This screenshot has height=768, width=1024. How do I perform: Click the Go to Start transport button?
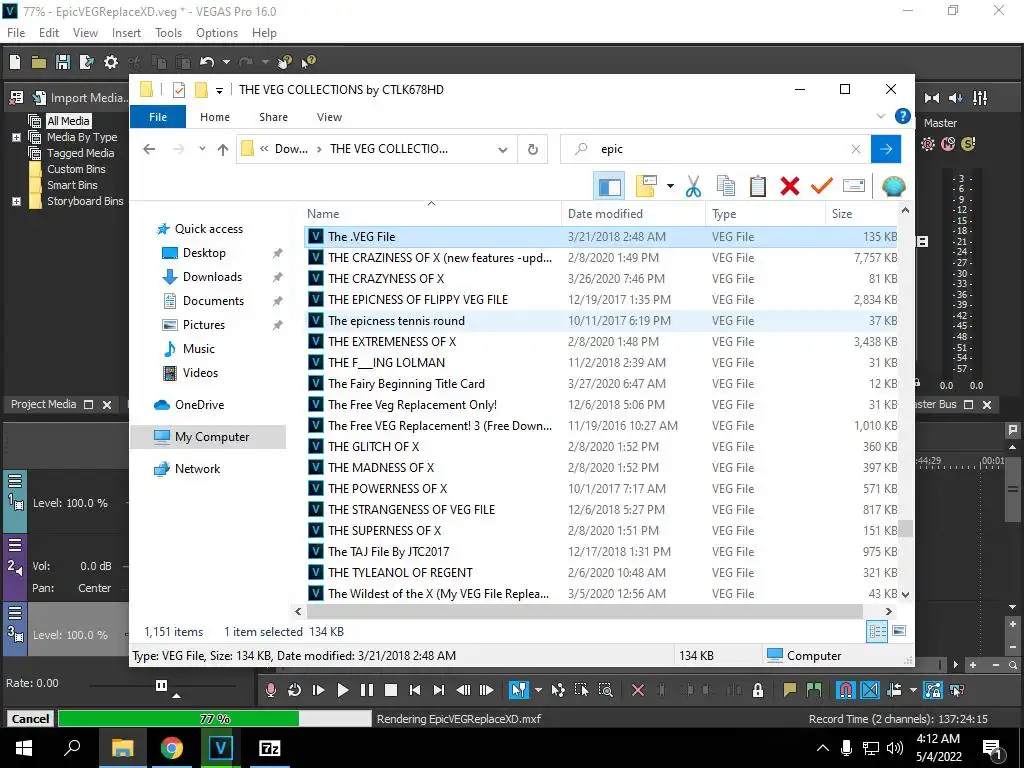coord(415,690)
